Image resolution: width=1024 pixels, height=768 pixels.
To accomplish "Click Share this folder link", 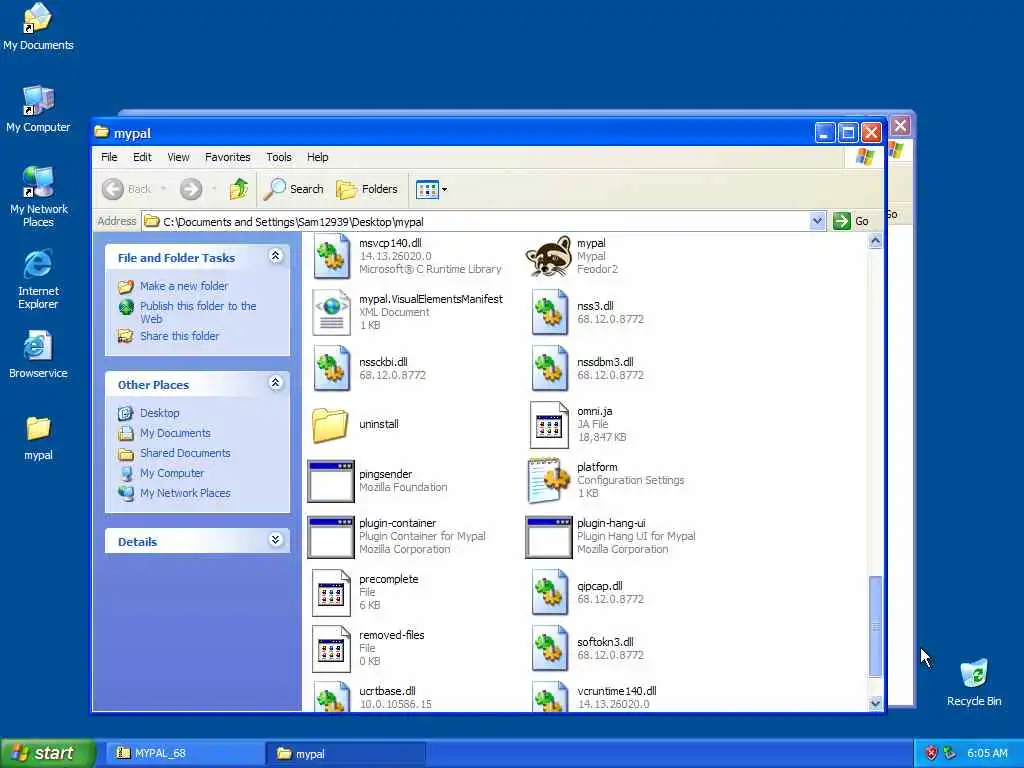I will click(x=180, y=336).
